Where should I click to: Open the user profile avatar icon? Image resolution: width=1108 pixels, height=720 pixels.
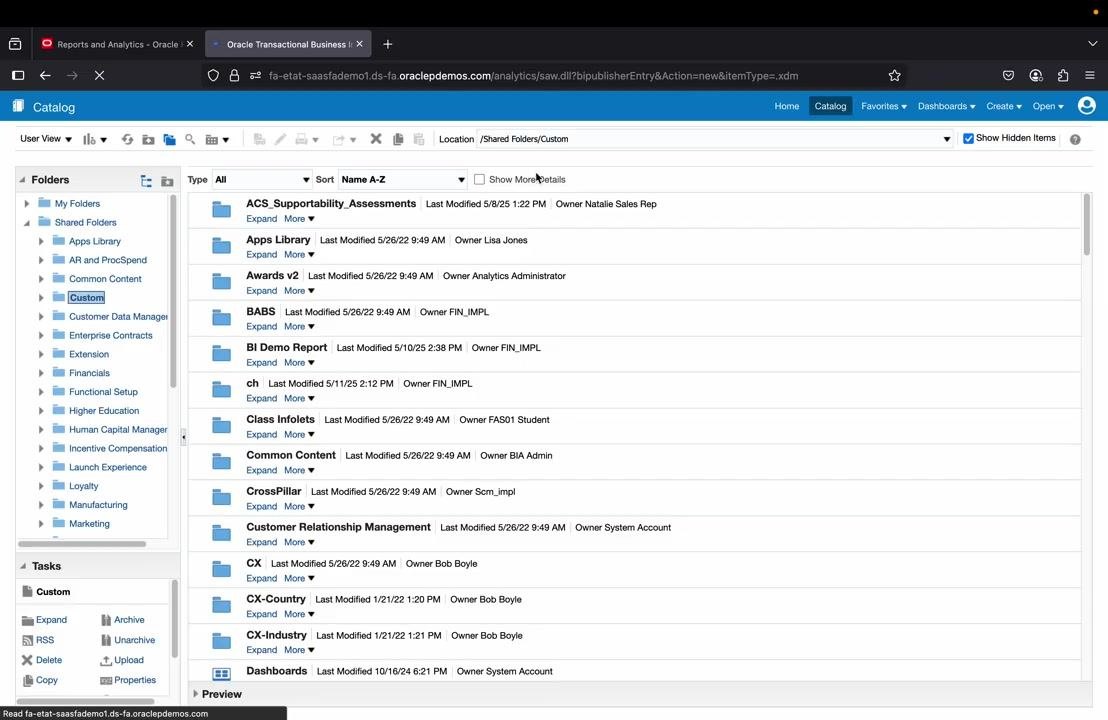pyautogui.click(x=1087, y=106)
